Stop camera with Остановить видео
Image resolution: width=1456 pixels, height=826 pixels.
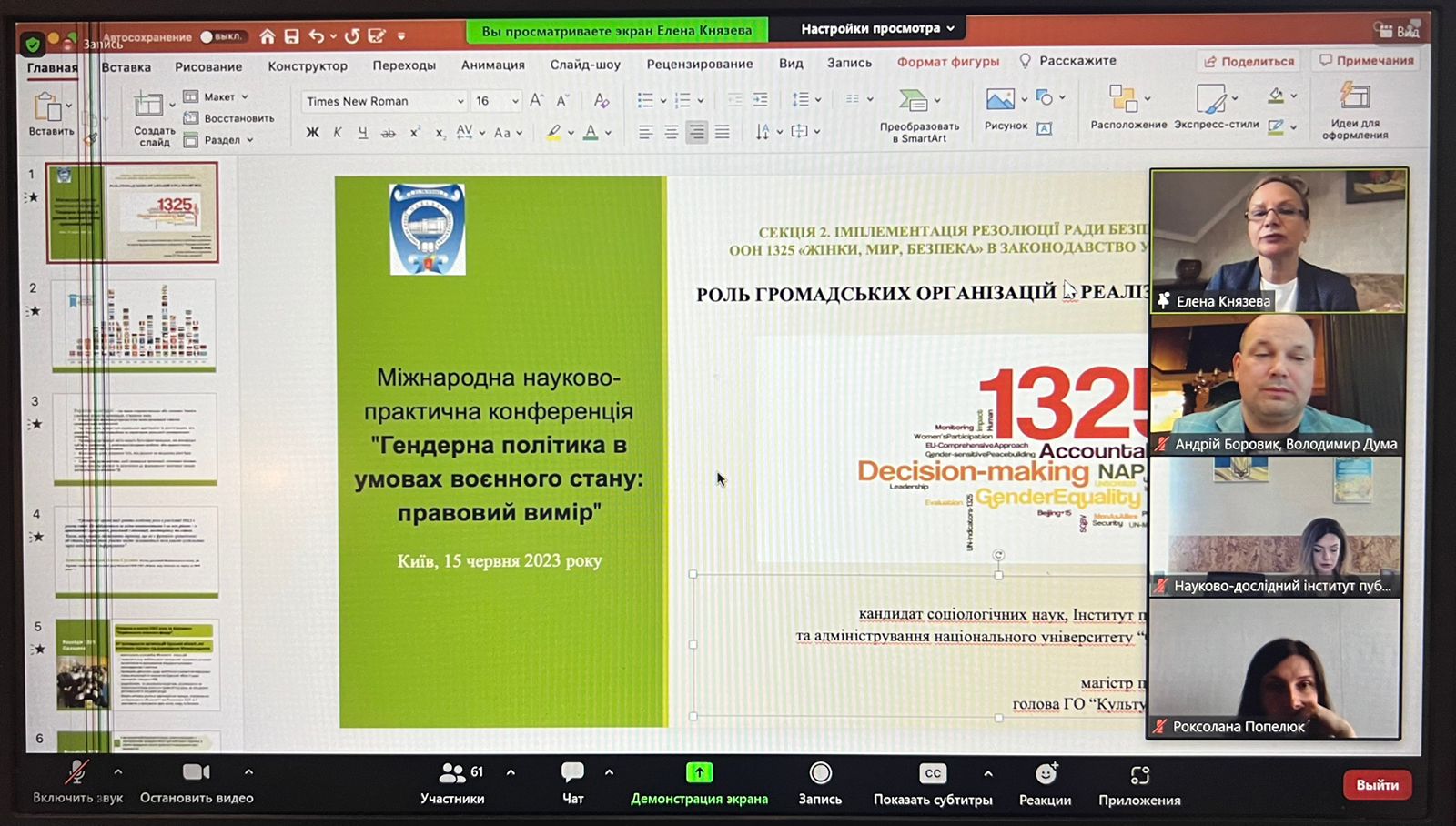[197, 783]
